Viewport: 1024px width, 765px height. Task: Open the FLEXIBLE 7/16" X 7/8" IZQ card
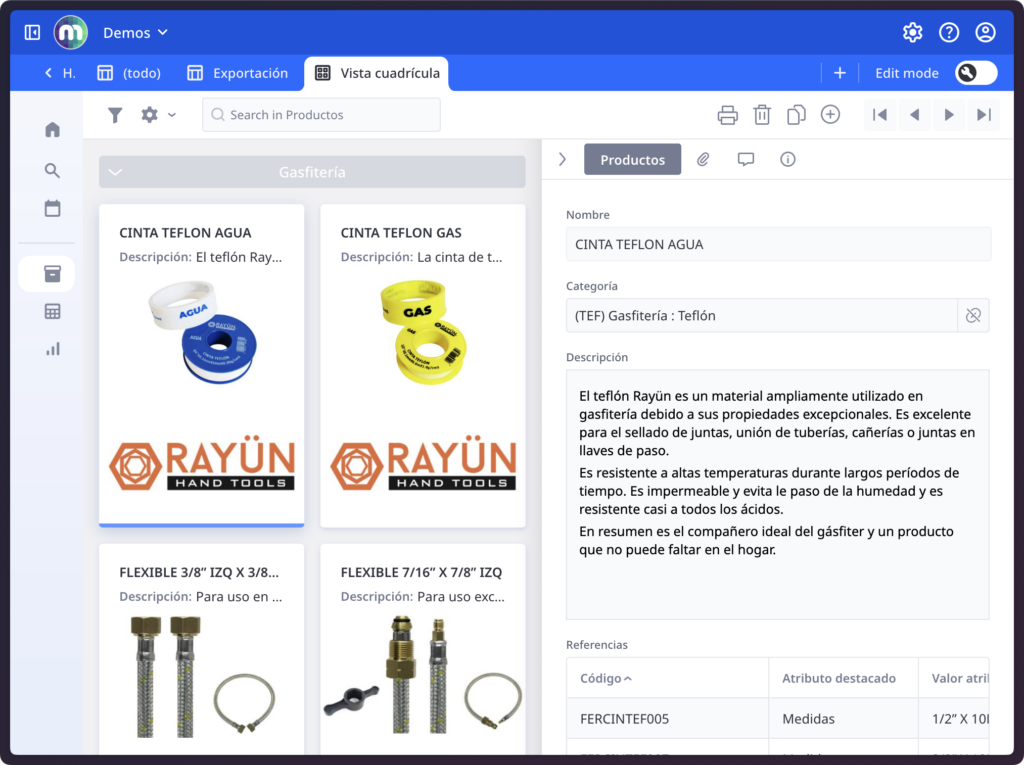(423, 649)
